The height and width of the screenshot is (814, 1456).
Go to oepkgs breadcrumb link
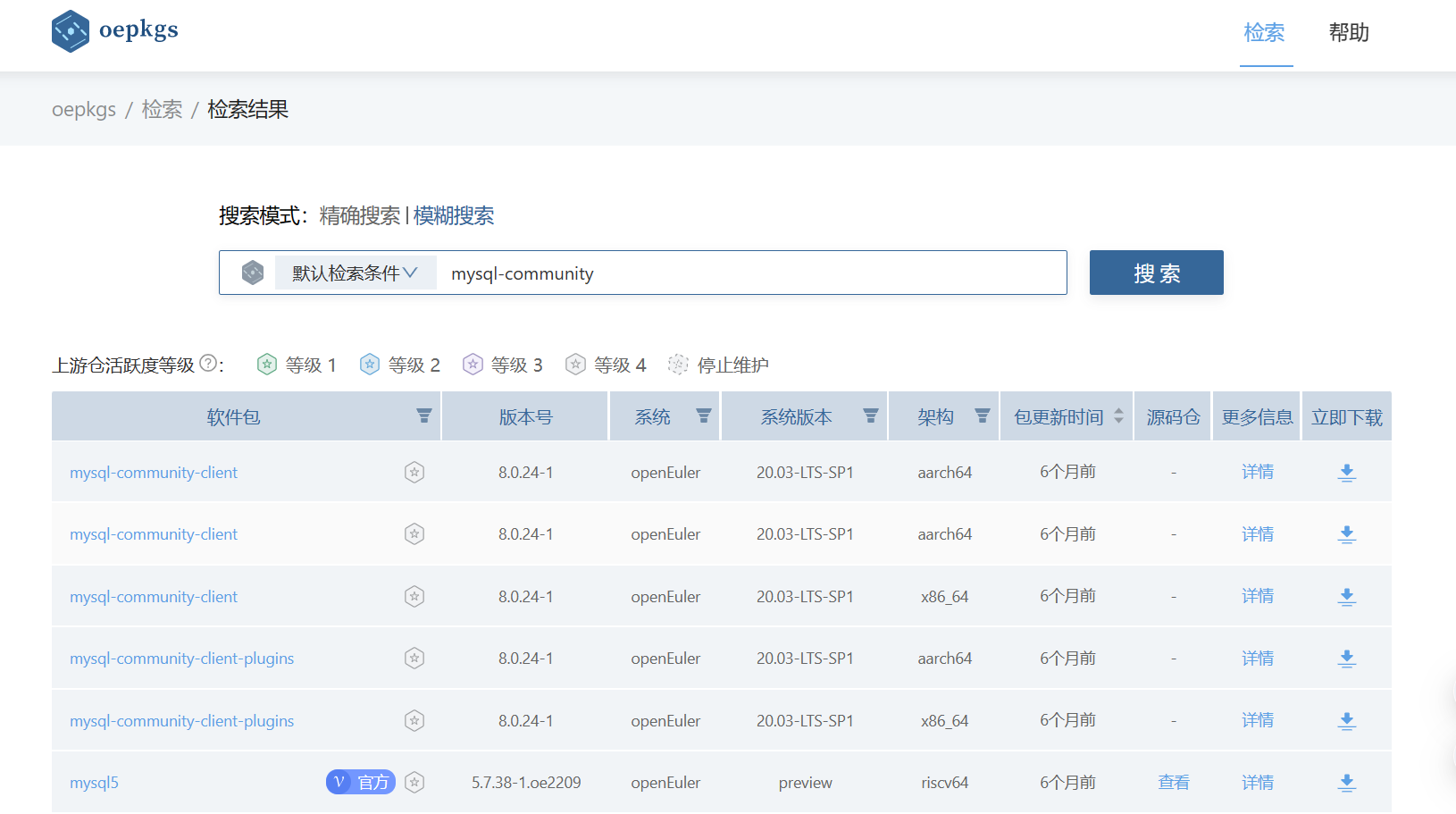tap(84, 110)
